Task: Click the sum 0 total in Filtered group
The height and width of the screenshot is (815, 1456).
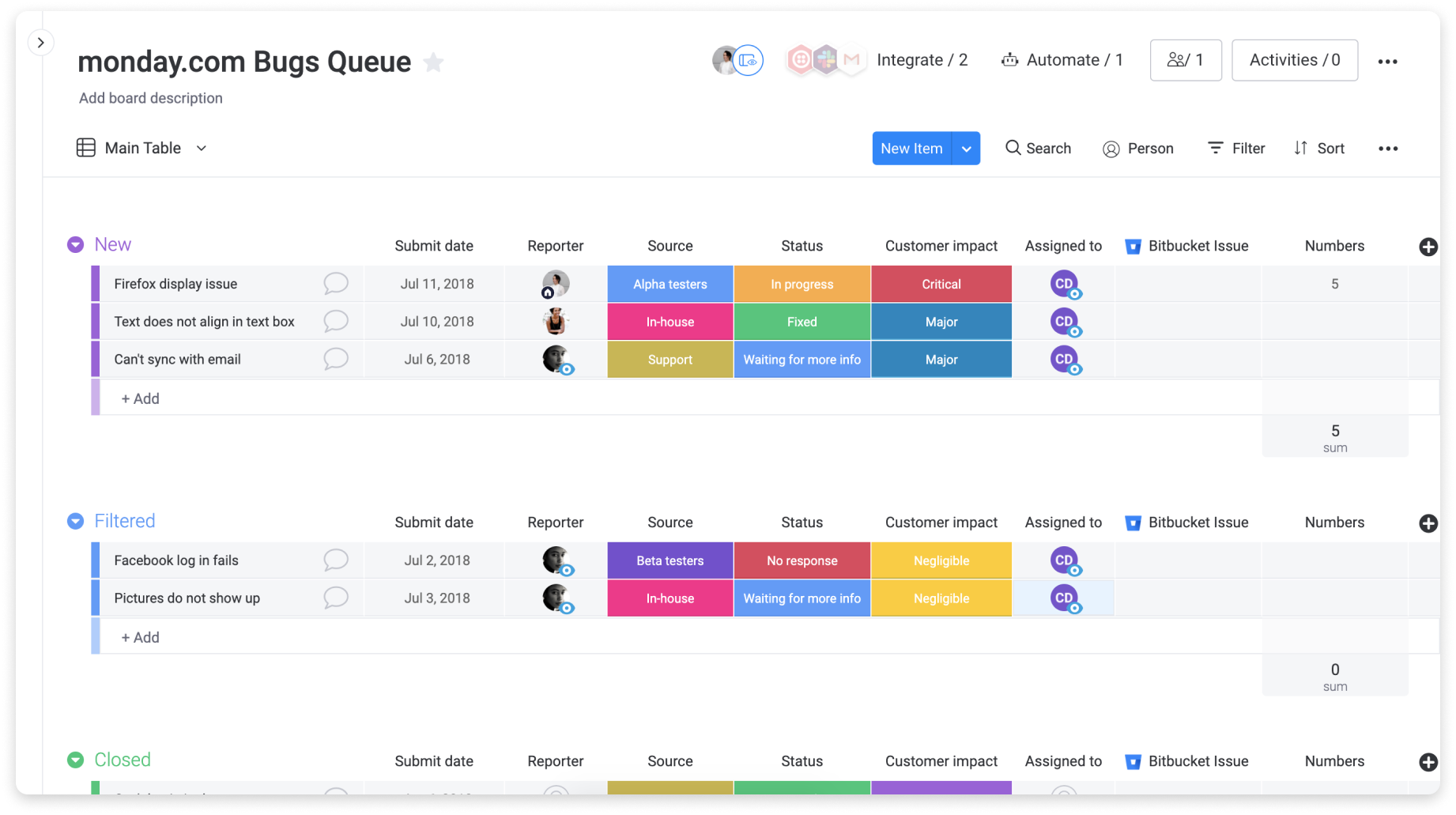Action: (x=1335, y=677)
